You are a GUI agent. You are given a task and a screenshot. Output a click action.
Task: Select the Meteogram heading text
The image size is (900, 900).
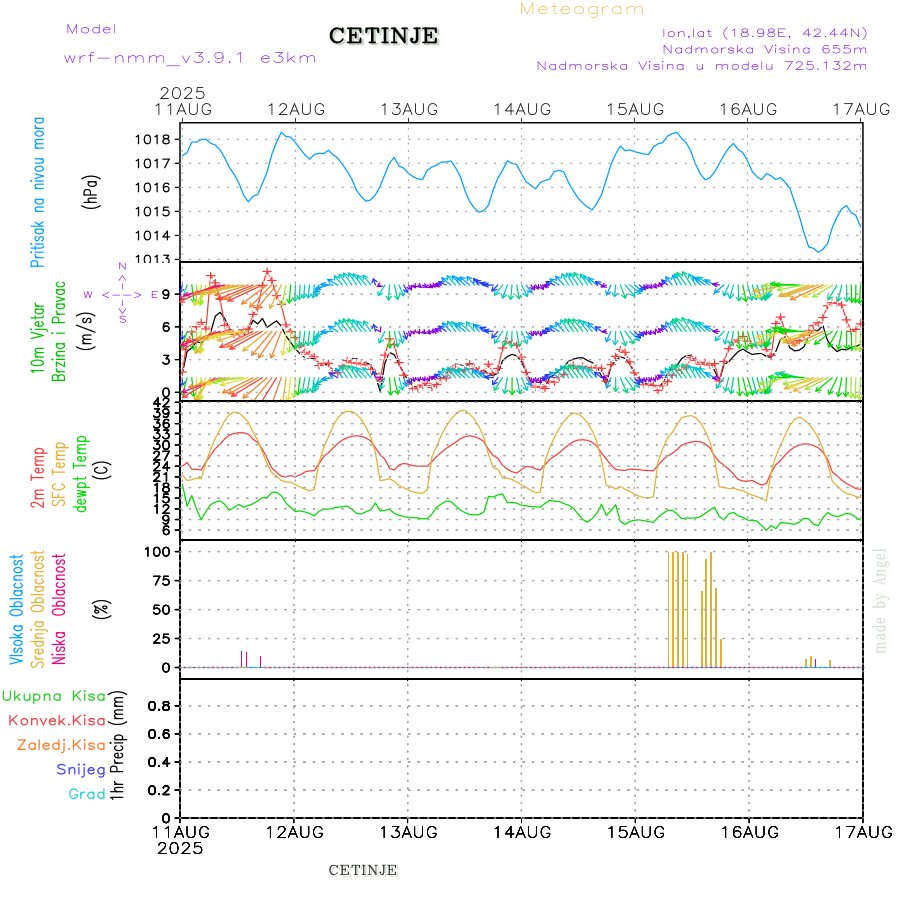582,9
